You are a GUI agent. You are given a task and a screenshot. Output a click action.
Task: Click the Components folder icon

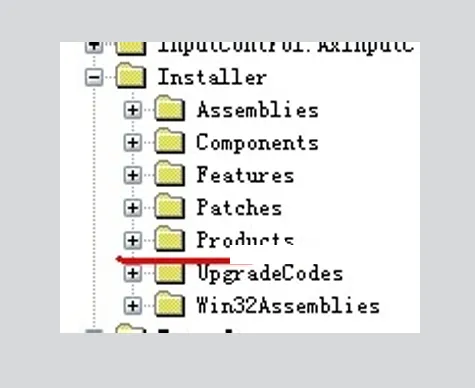tap(170, 141)
